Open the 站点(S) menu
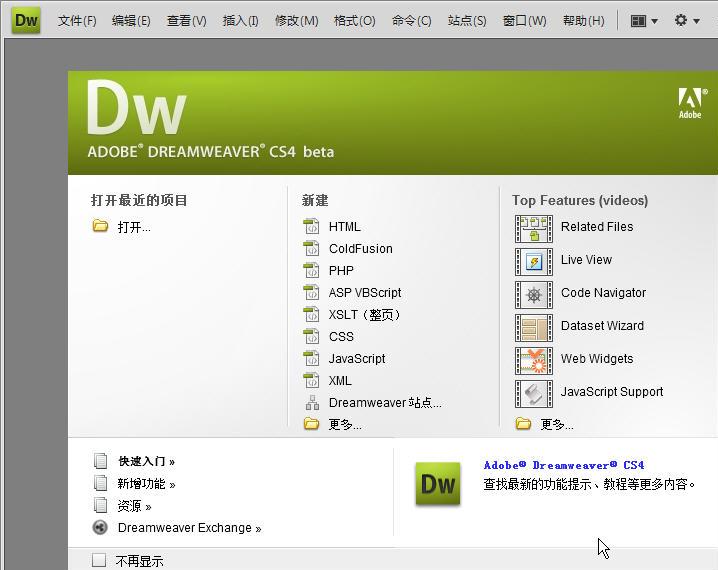 [467, 20]
